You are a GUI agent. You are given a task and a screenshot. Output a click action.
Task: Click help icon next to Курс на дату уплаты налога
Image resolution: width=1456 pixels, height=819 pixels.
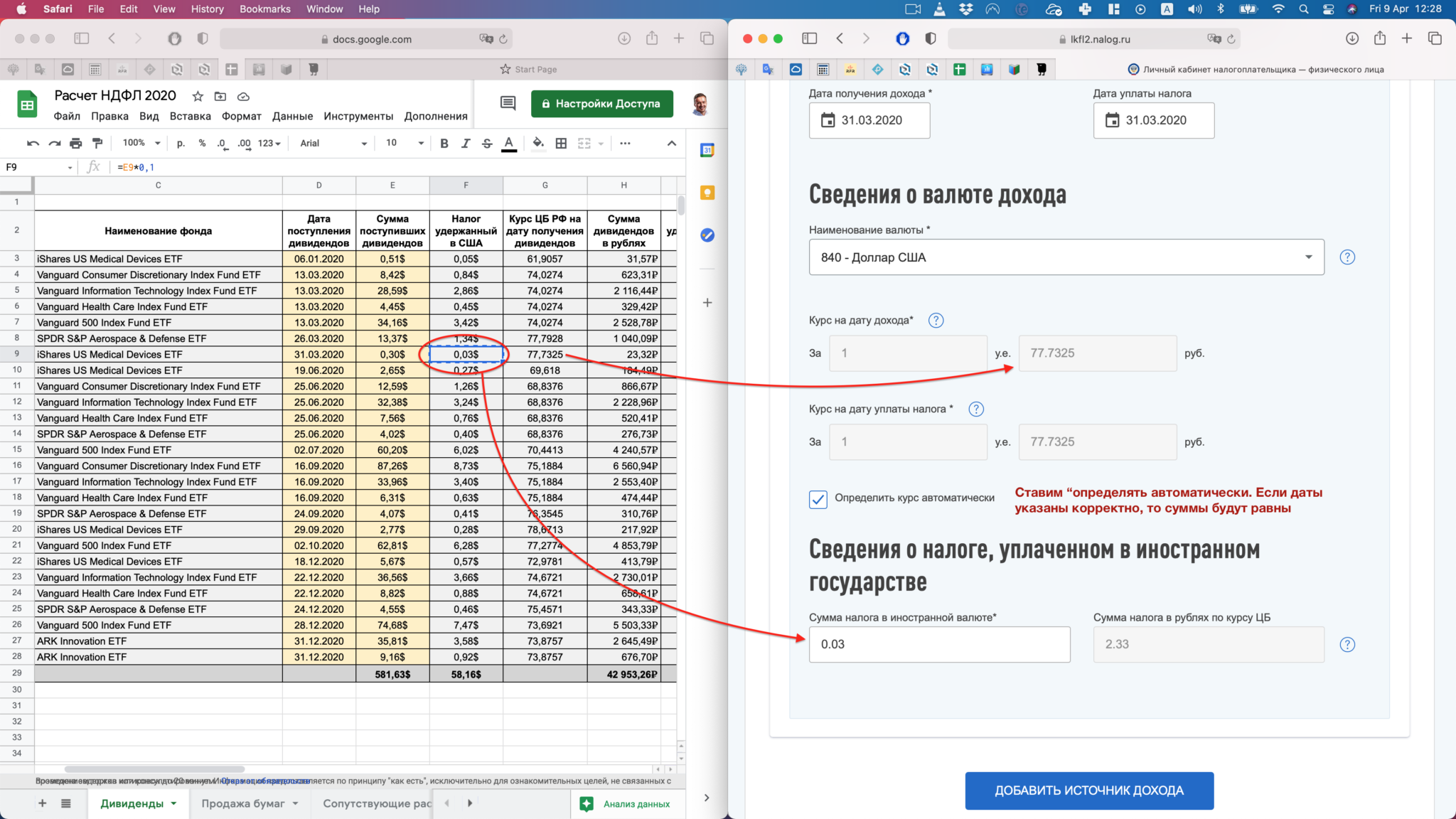click(976, 409)
